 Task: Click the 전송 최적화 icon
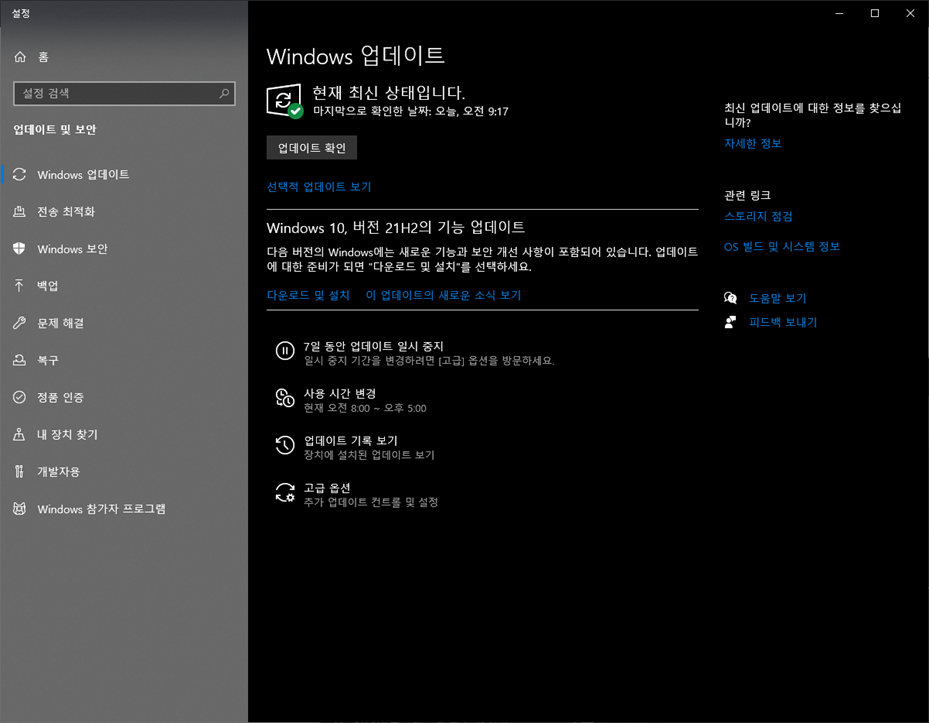20,212
